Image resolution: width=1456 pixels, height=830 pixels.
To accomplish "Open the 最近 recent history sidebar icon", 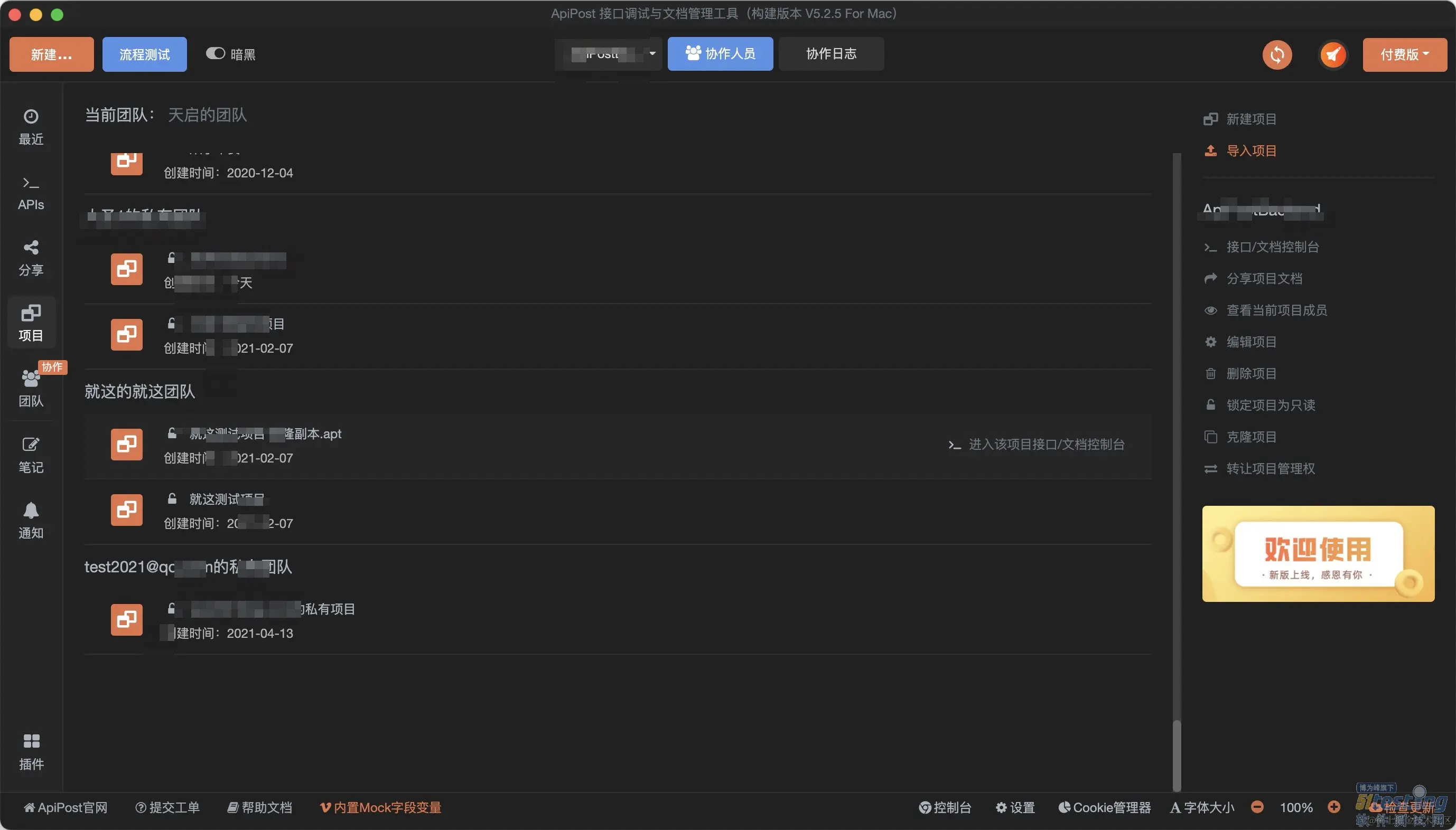I will (31, 127).
